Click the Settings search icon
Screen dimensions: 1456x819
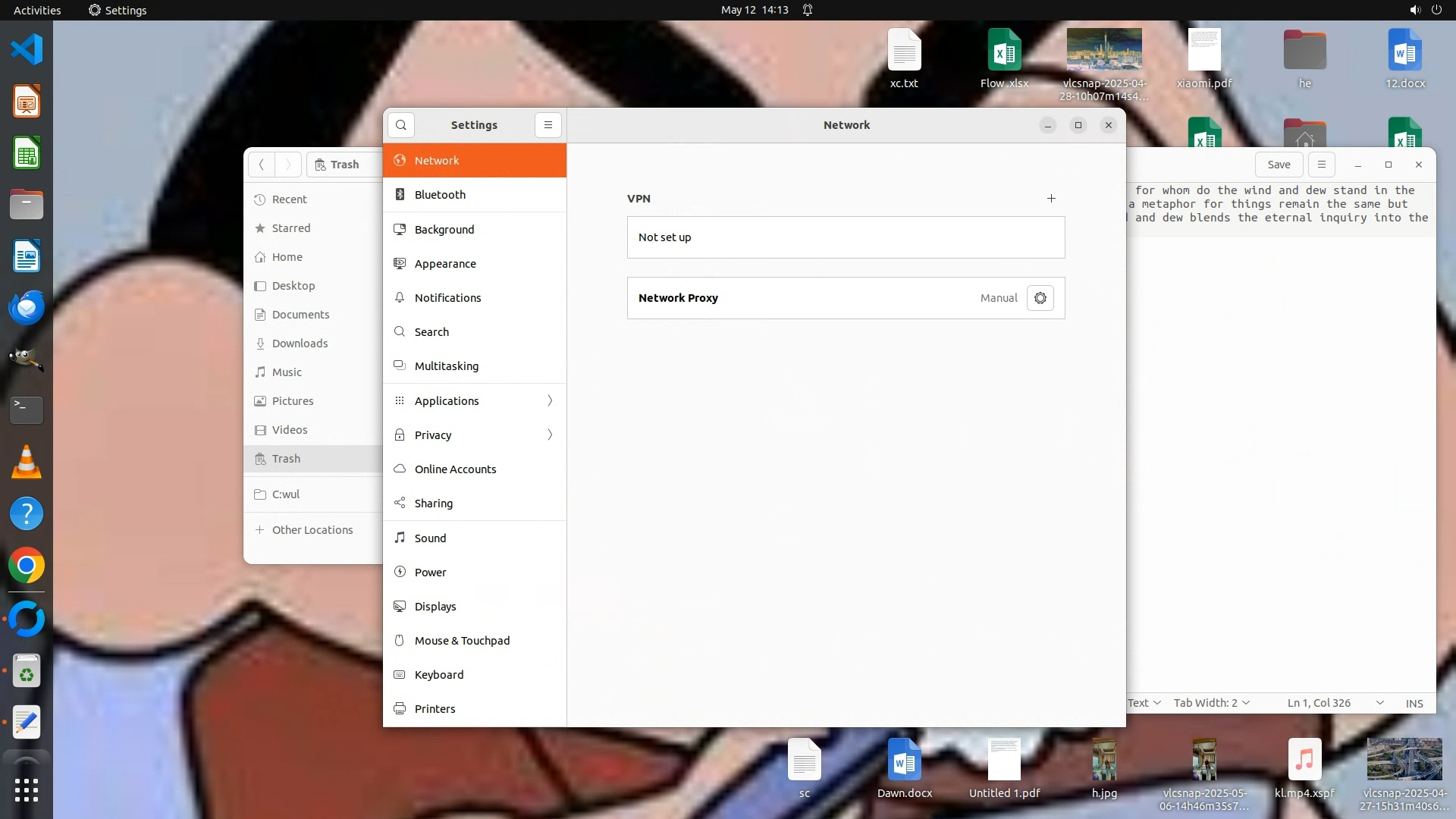[x=401, y=125]
